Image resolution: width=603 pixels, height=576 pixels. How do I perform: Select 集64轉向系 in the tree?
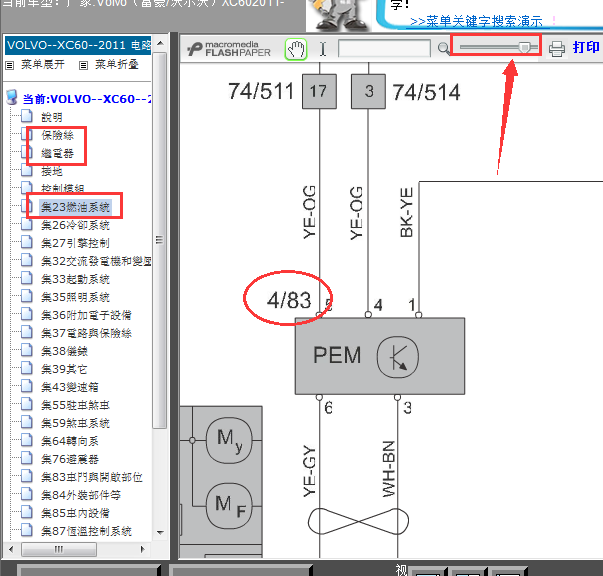[x=70, y=441]
